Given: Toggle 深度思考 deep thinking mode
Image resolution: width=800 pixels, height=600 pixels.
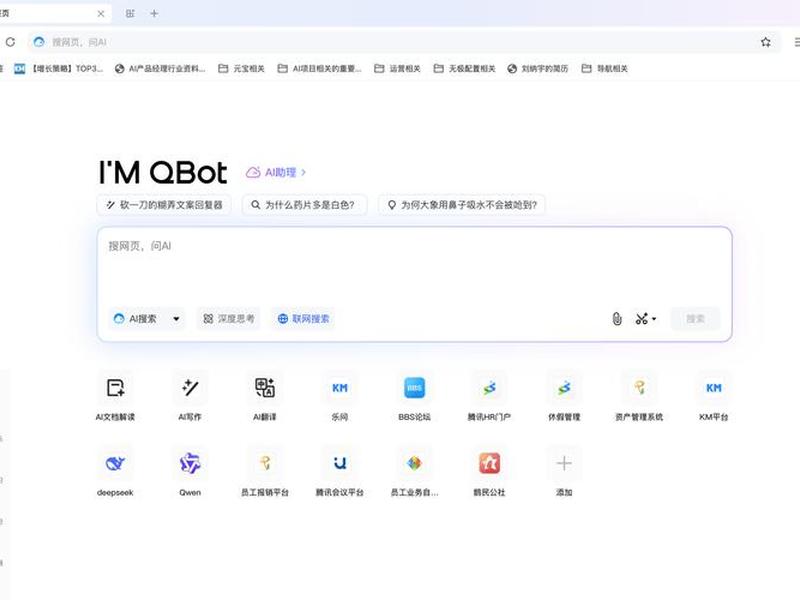Looking at the screenshot, I should pyautogui.click(x=229, y=319).
